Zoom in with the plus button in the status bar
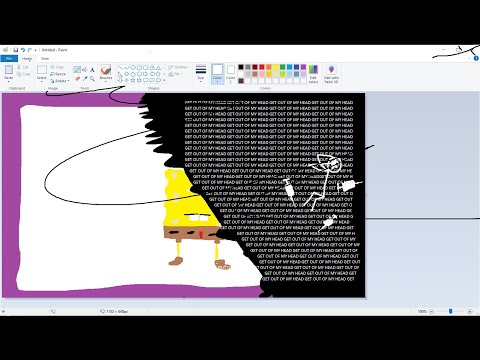Screen dimensions: 480x360 [x=470, y=311]
